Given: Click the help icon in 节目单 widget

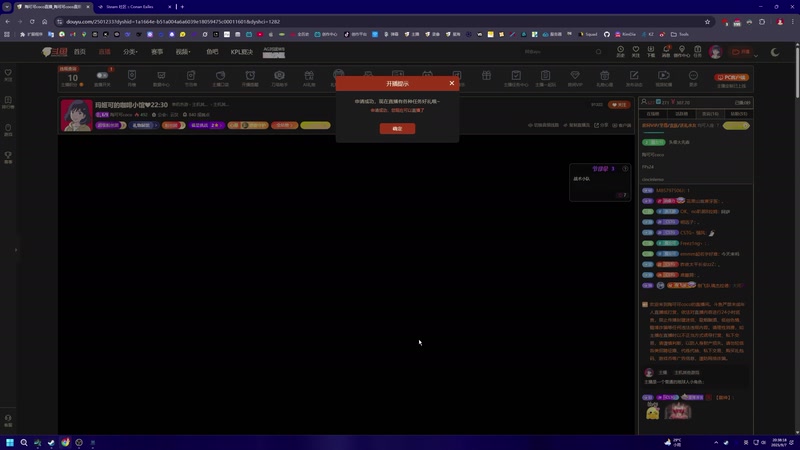Looking at the screenshot, I should click(625, 169).
